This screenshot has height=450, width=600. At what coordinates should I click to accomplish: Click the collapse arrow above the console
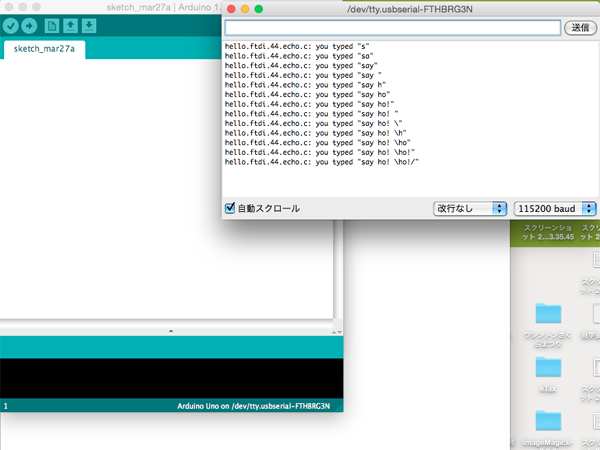(x=171, y=331)
